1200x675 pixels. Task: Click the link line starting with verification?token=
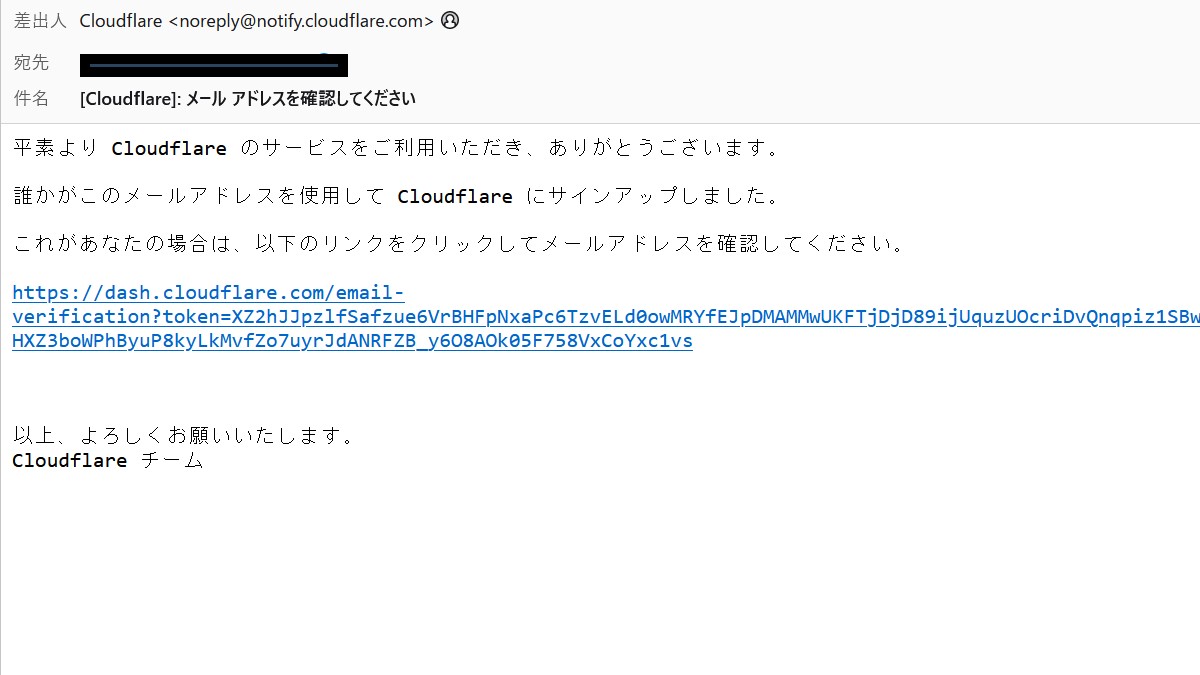[606, 317]
